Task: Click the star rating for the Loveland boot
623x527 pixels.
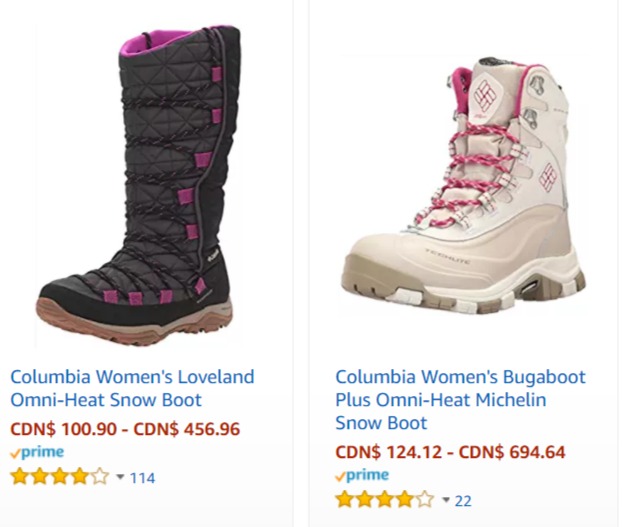Action: coord(60,477)
